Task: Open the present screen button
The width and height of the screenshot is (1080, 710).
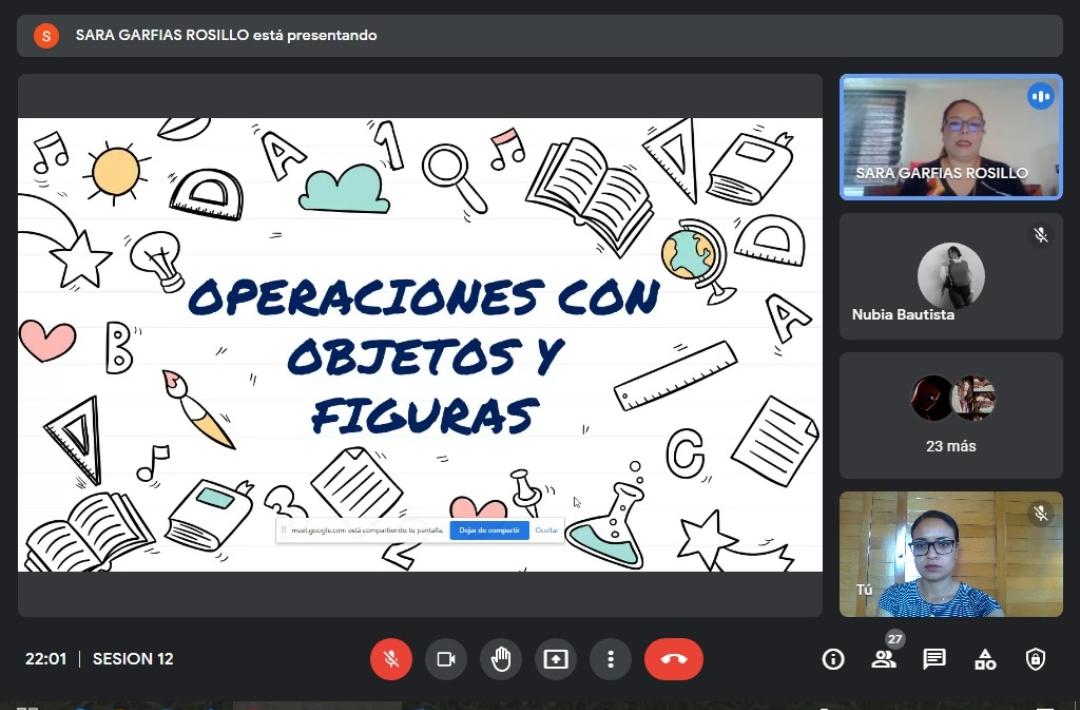Action: 555,659
